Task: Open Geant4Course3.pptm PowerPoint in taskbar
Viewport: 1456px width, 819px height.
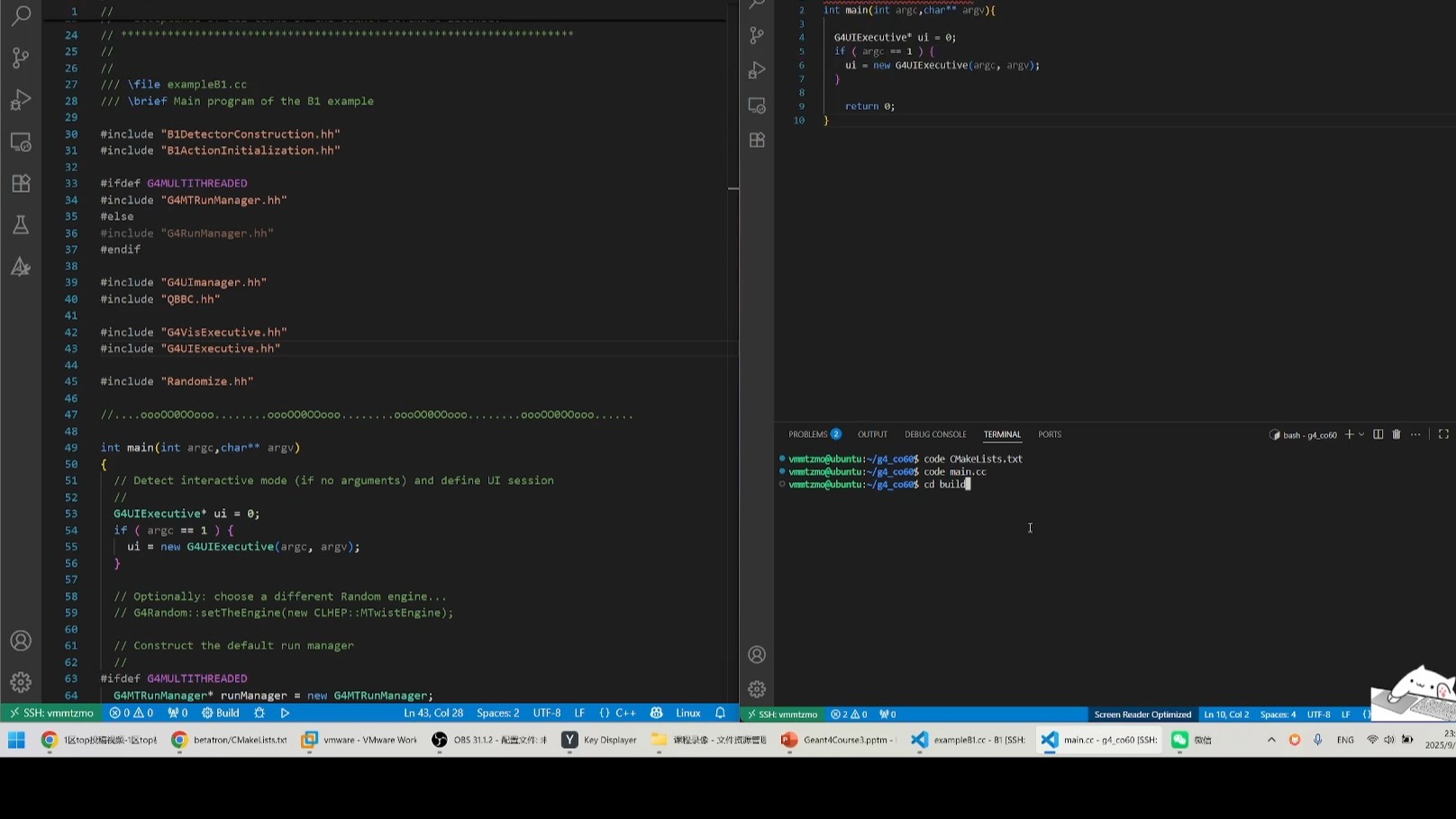Action: (x=839, y=740)
